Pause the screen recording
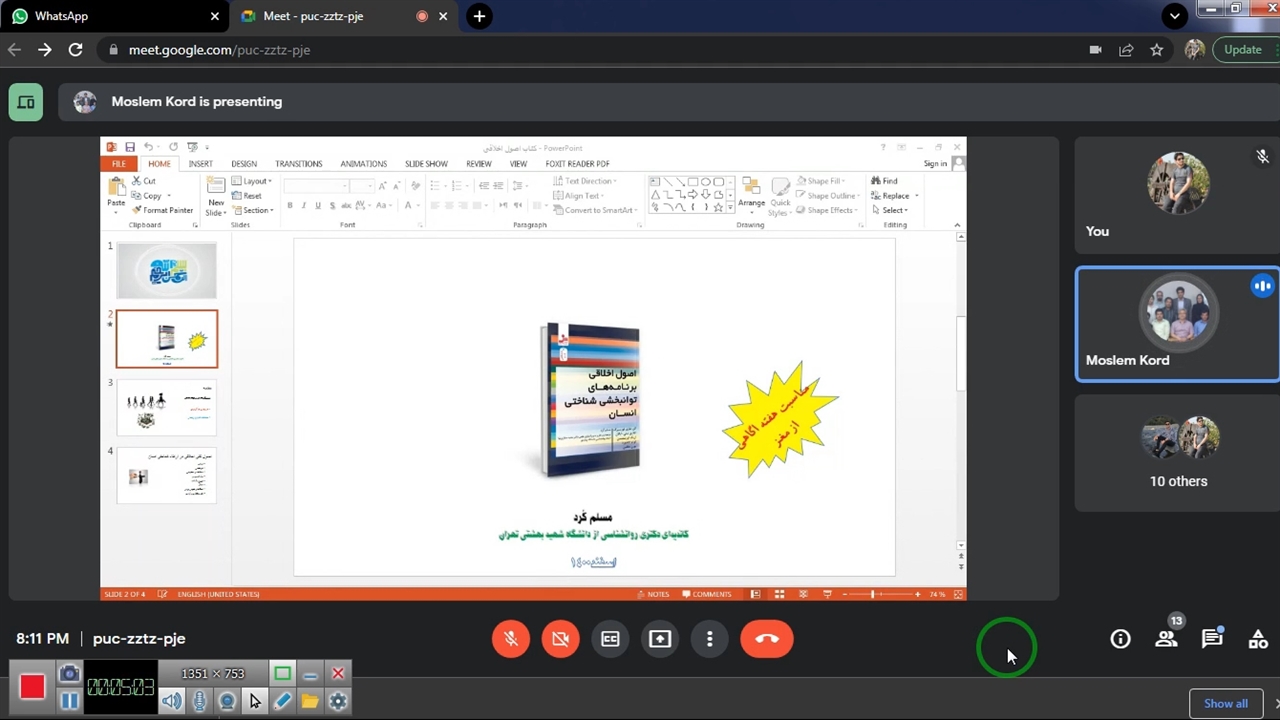Image resolution: width=1280 pixels, height=720 pixels. [x=69, y=701]
